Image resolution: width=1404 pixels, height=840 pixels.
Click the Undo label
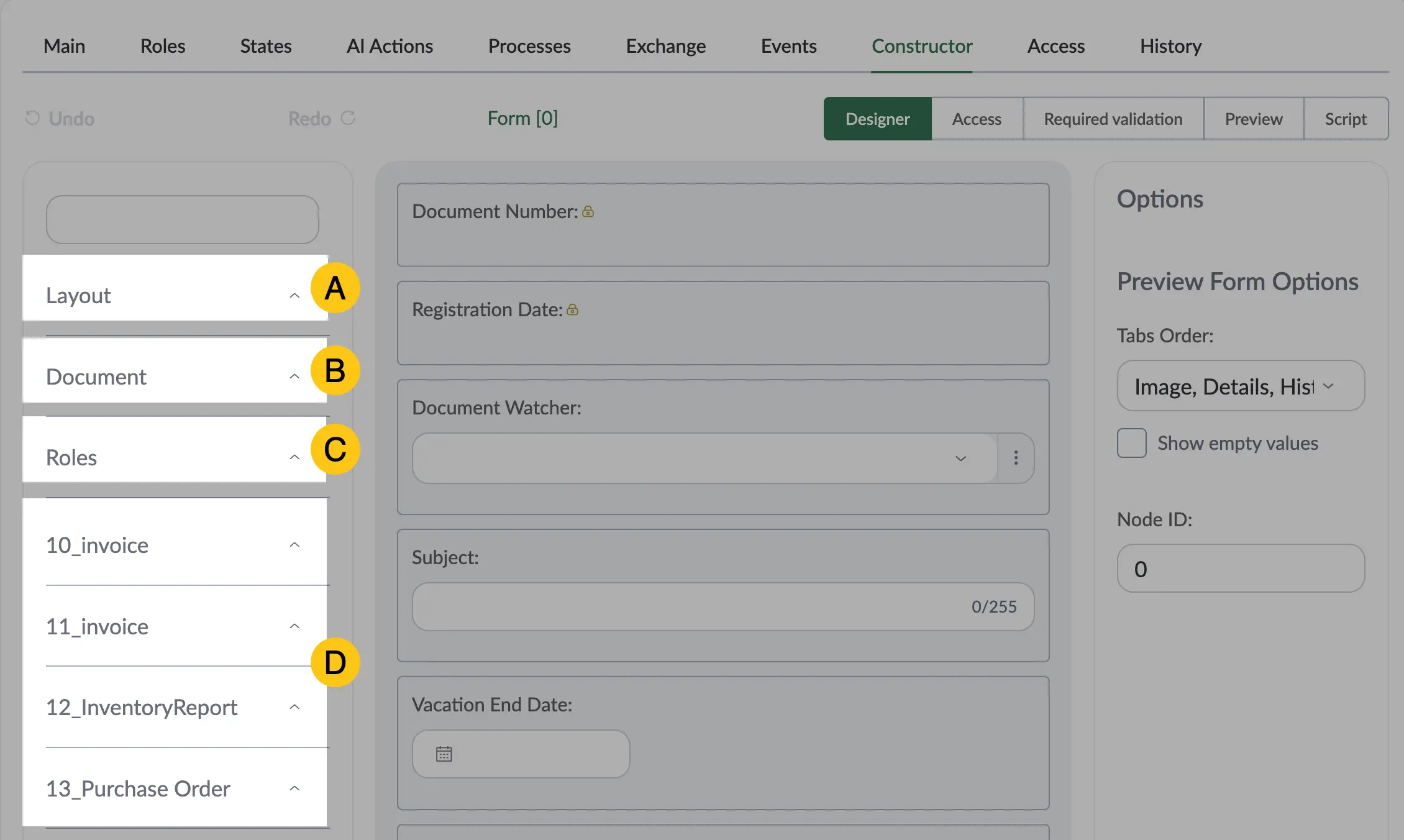pos(71,119)
